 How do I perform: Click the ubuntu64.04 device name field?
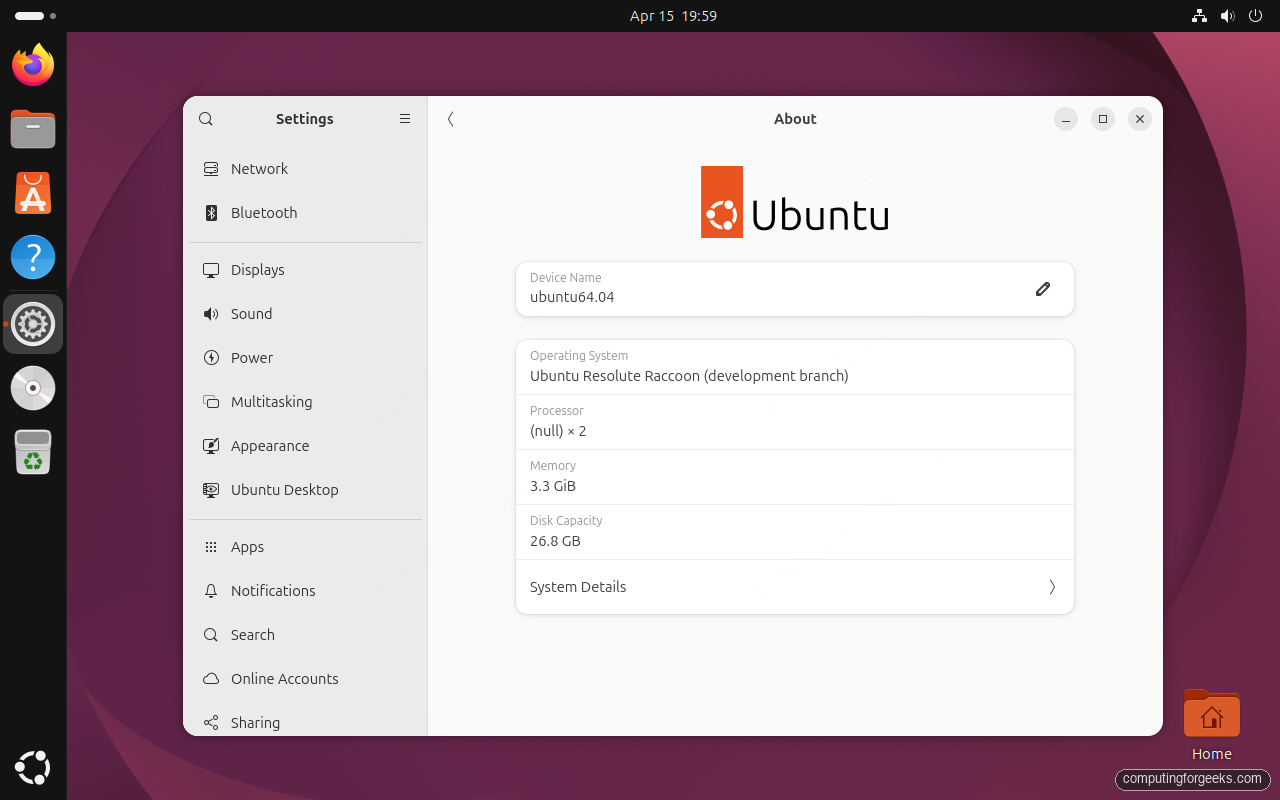700,296
